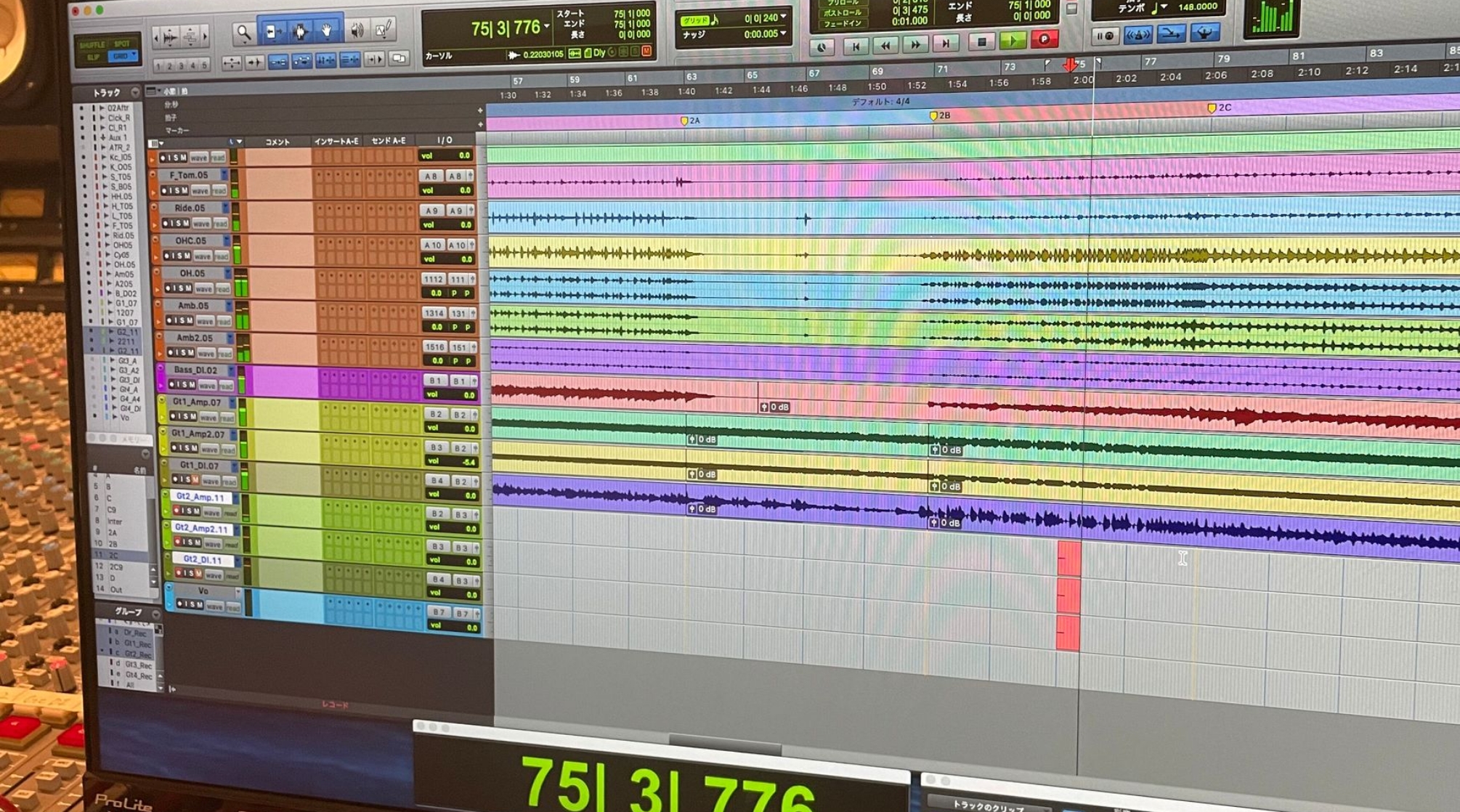Open the グループ list menu

click(155, 614)
